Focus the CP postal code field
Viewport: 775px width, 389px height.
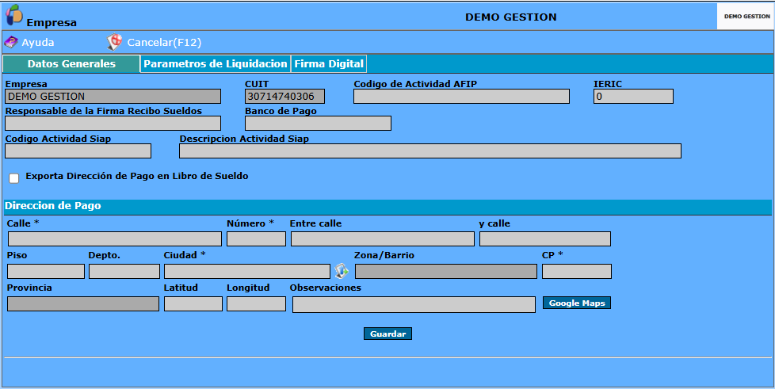tap(577, 271)
